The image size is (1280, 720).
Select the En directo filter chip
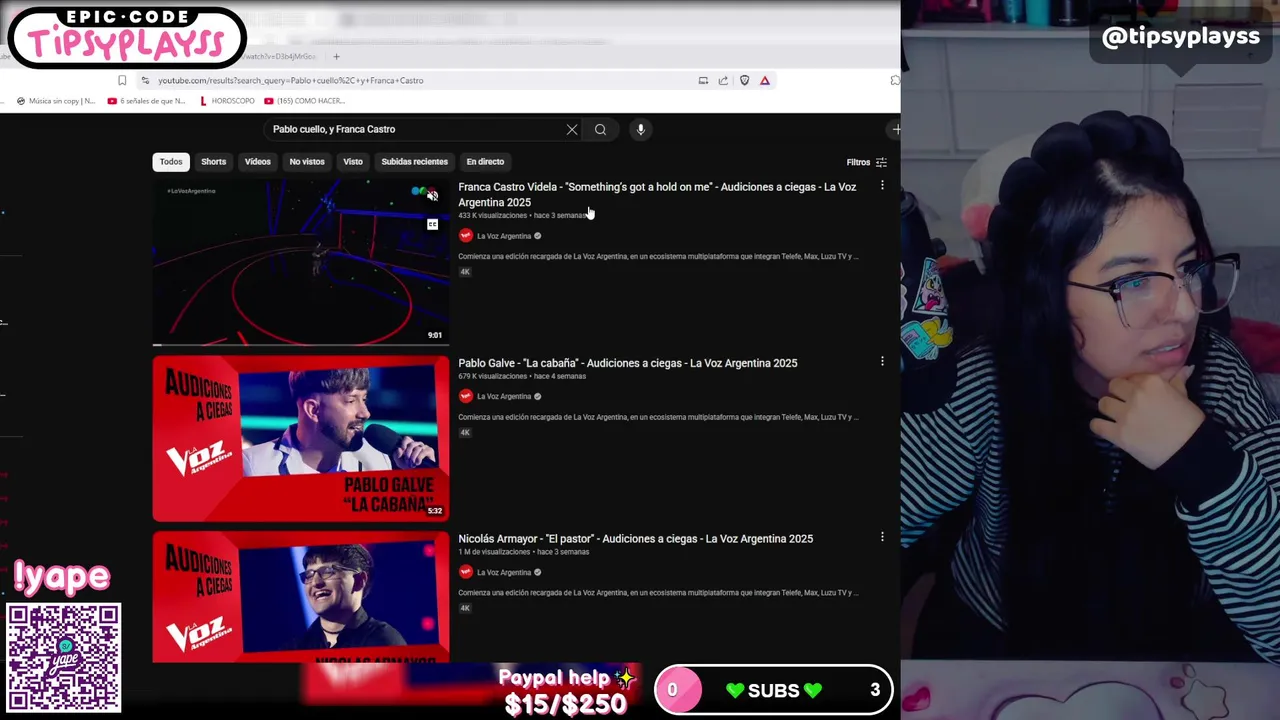point(485,161)
